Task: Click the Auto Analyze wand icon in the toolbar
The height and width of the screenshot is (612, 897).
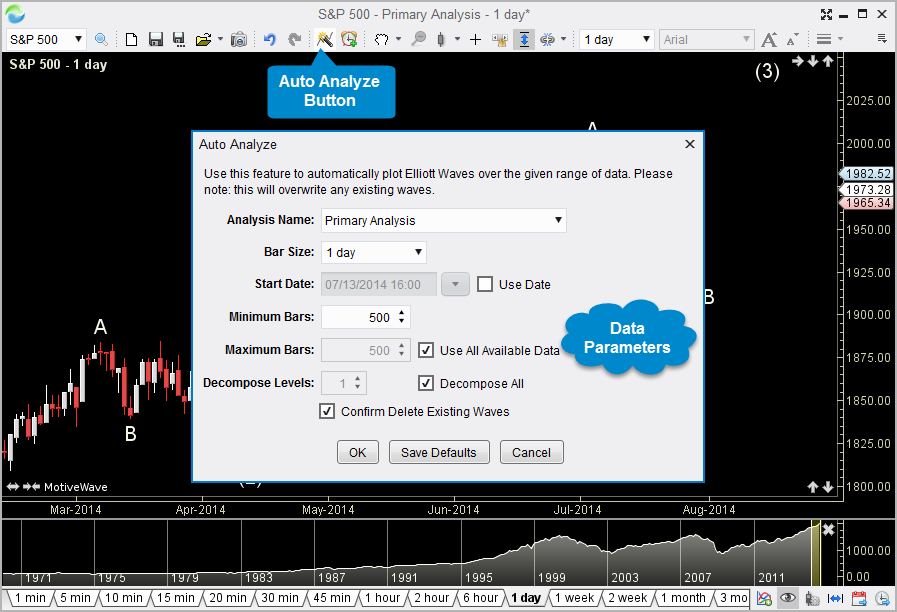Action: pos(324,39)
